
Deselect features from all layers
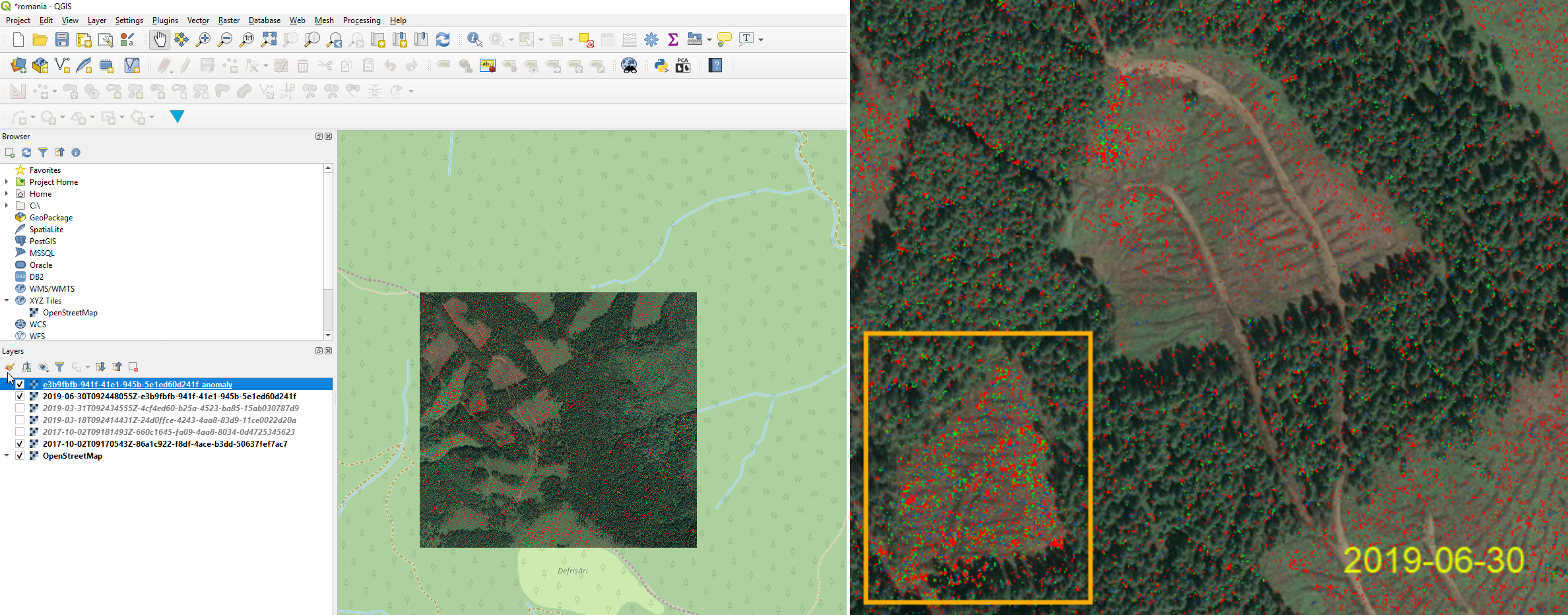pos(586,40)
